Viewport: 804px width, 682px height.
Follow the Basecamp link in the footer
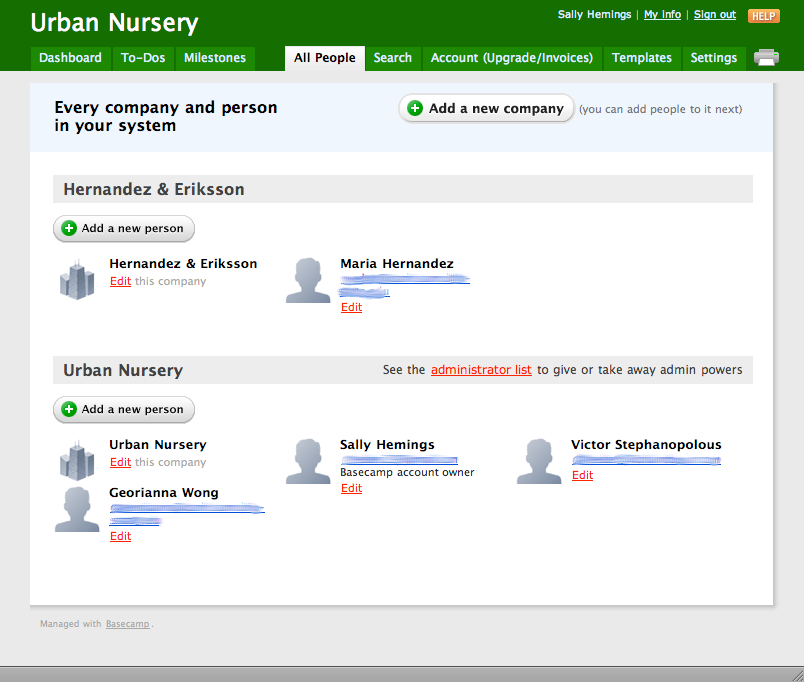[x=128, y=624]
